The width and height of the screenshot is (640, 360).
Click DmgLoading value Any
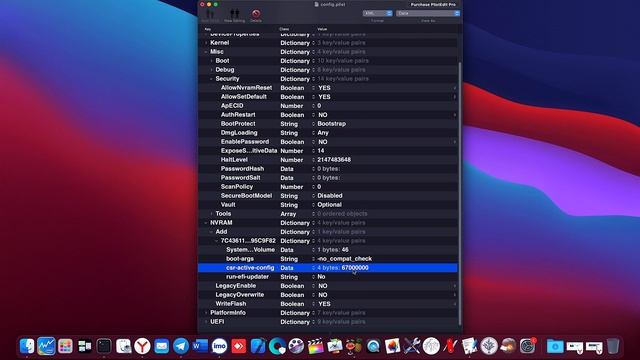tap(323, 133)
